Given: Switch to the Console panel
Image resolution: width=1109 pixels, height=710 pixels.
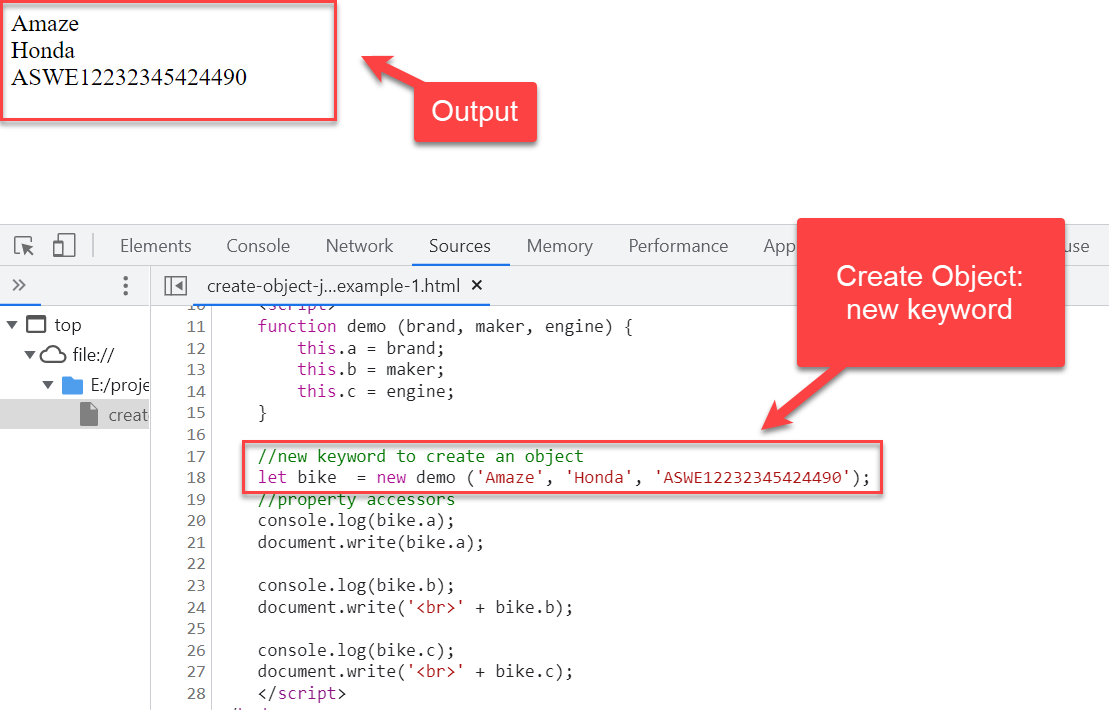Looking at the screenshot, I should pos(257,245).
